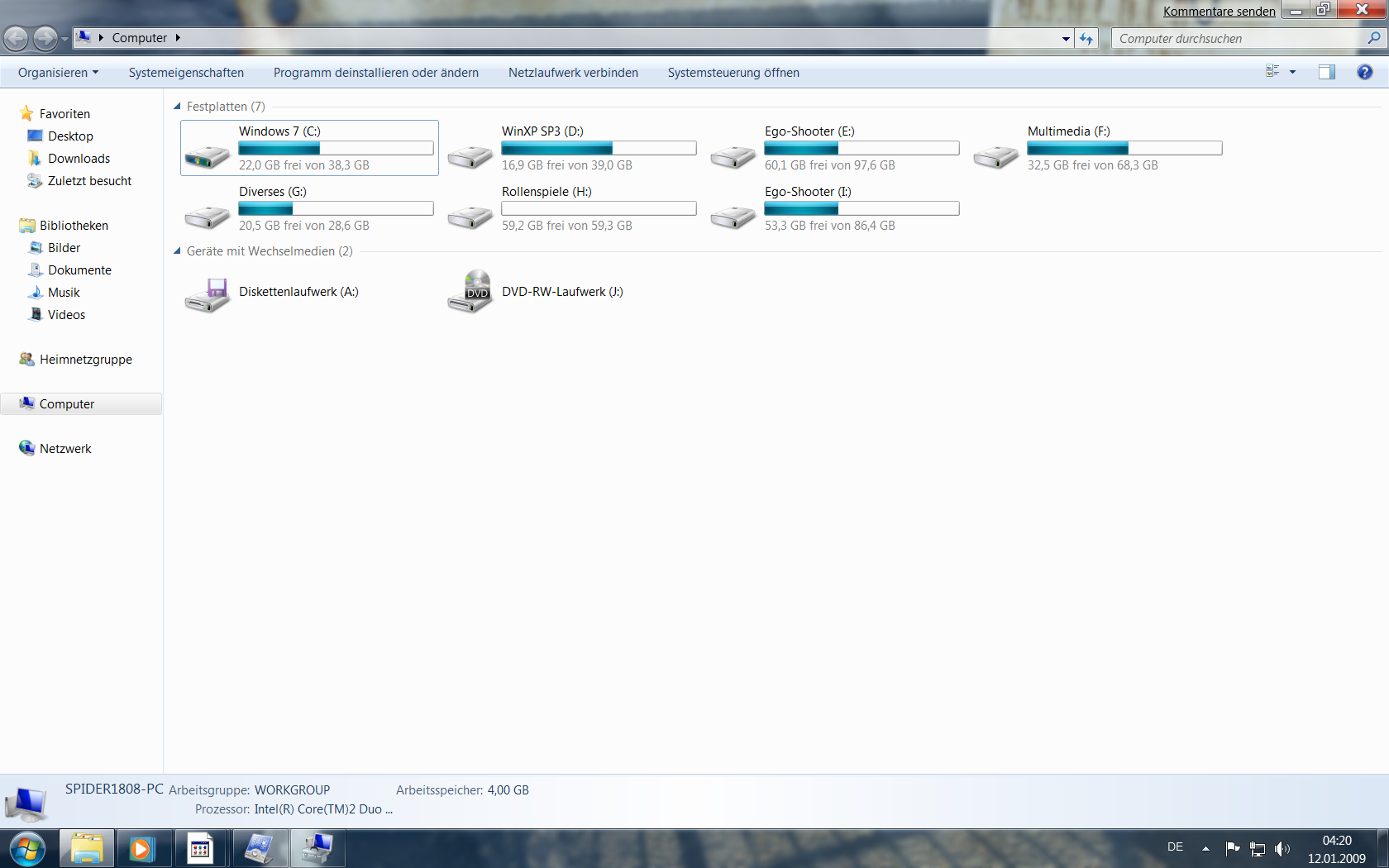Open Zuletzt besucht in the sidebar

pyautogui.click(x=89, y=181)
